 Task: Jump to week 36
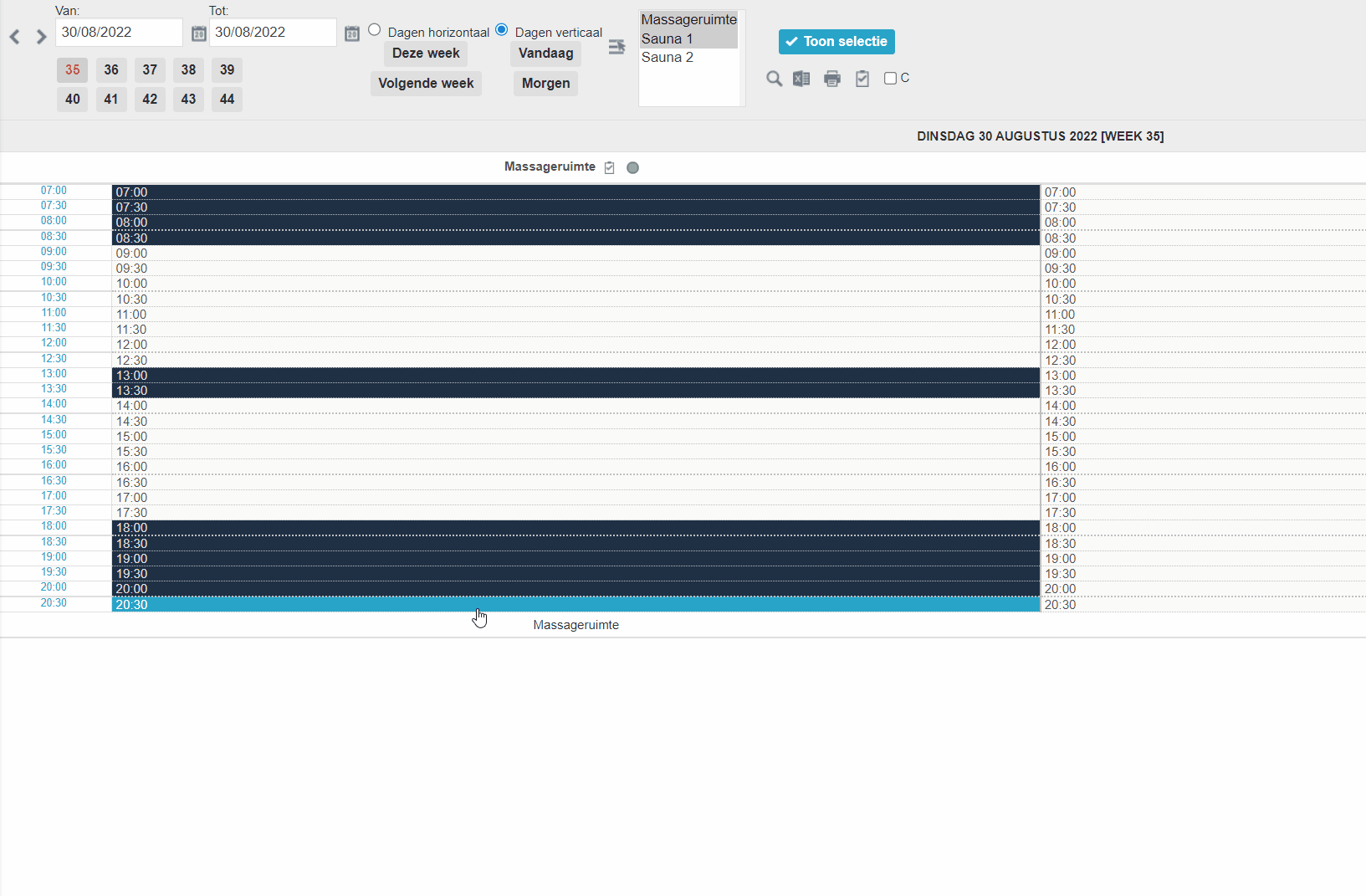click(x=111, y=69)
